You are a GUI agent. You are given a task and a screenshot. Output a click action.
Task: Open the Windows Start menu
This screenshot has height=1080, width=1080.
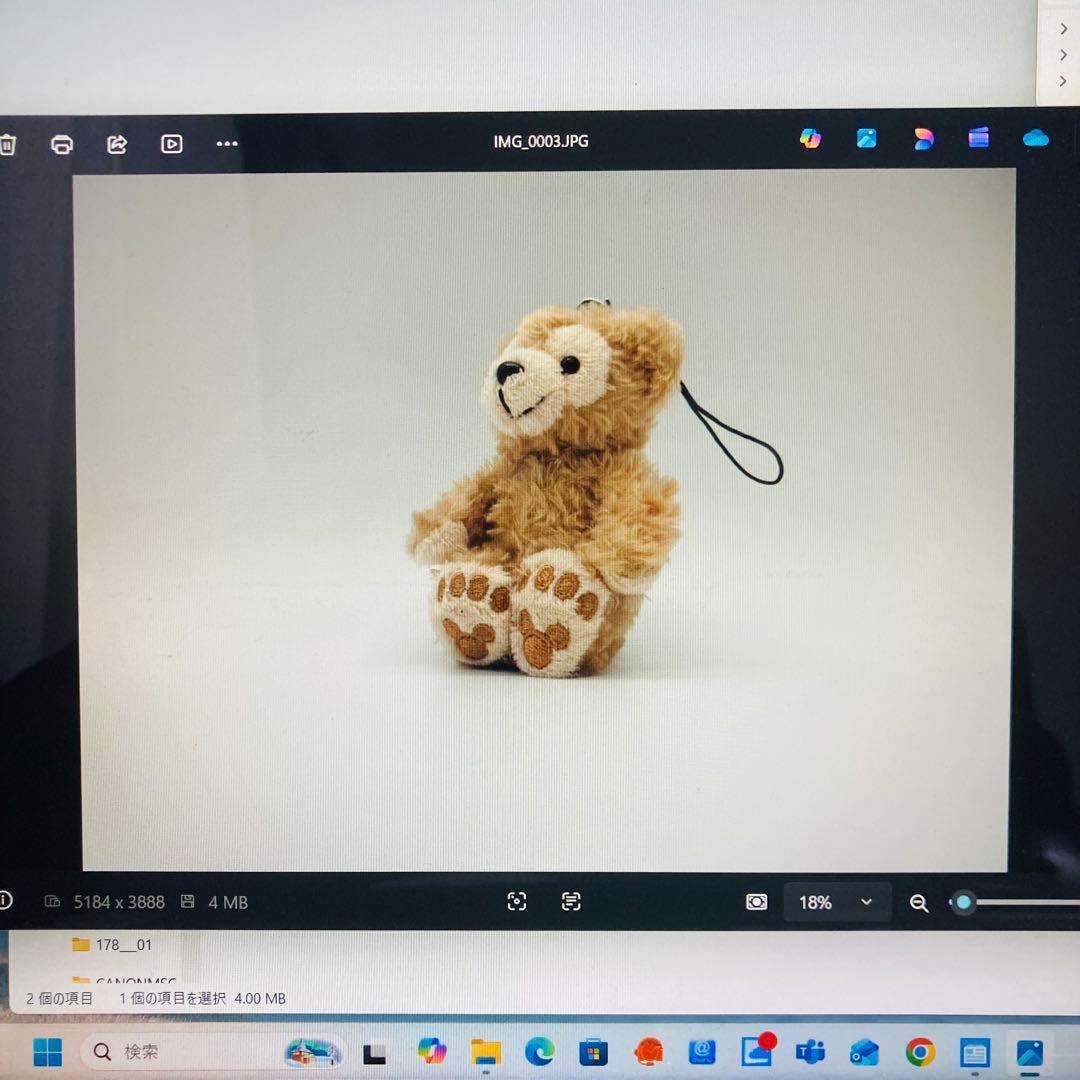click(47, 1051)
